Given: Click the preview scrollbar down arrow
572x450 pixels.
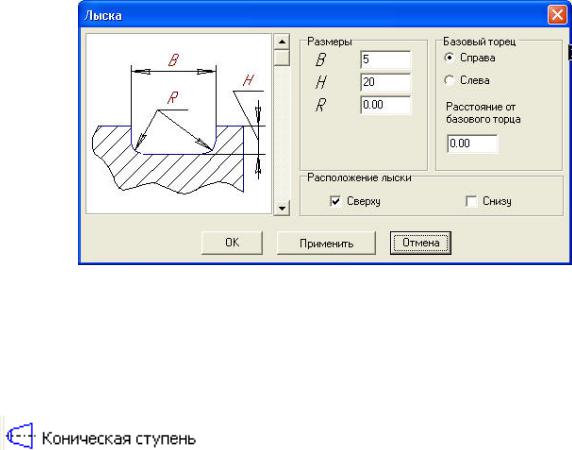Looking at the screenshot, I should 282,208.
